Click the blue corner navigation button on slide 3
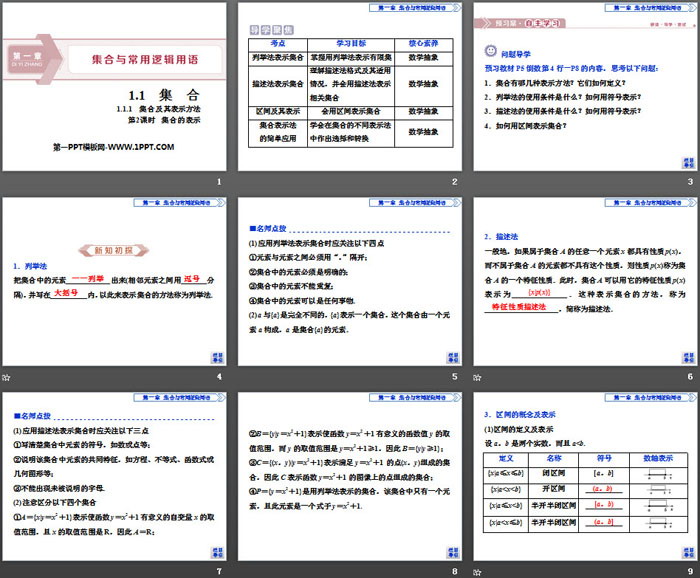Screen dimensions: 700x578 686,163
